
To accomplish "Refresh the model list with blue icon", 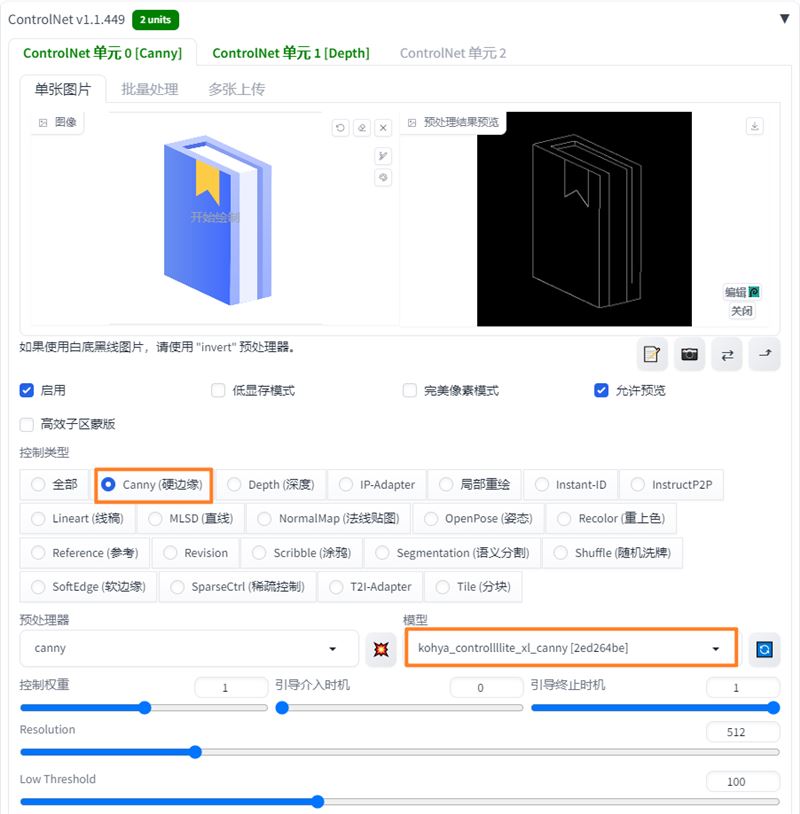I will (x=764, y=649).
